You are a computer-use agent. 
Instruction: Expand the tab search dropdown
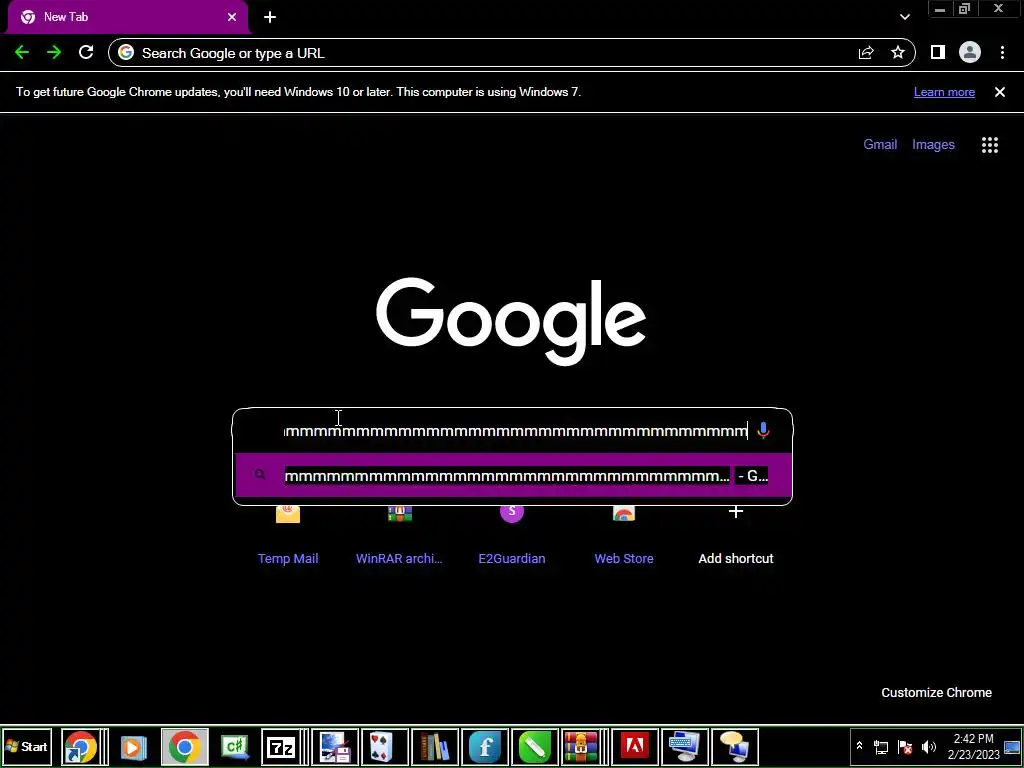(x=904, y=17)
